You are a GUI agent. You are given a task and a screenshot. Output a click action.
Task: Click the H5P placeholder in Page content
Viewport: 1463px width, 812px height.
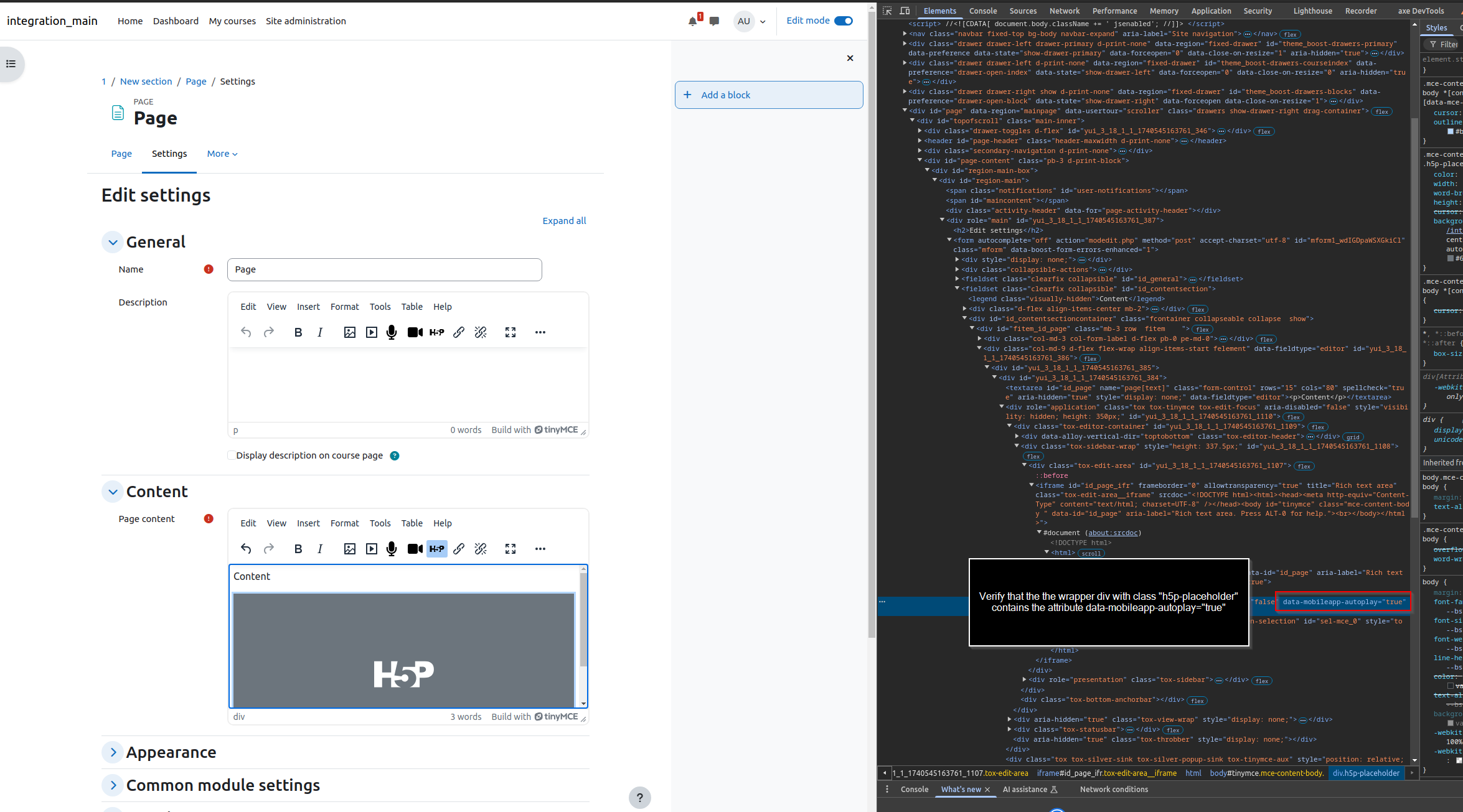point(403,650)
